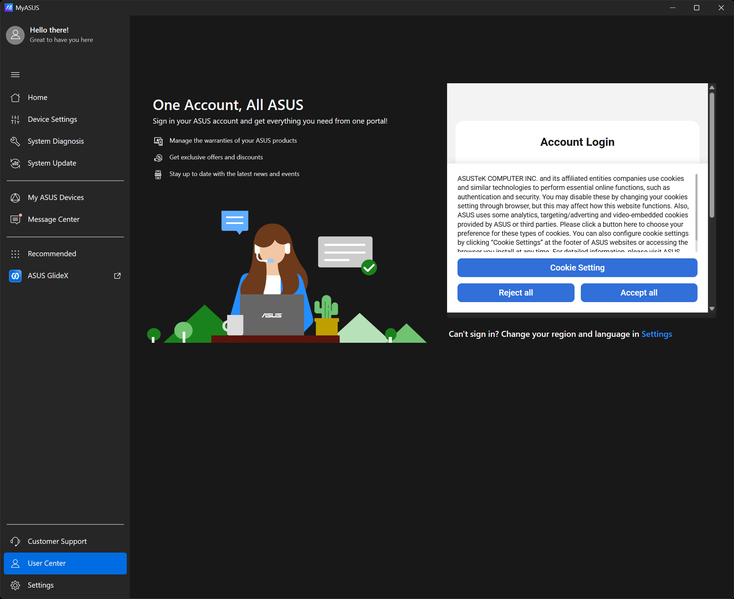Open My ASUS Devices icon
Viewport: 734px width, 599px height.
coord(15,197)
